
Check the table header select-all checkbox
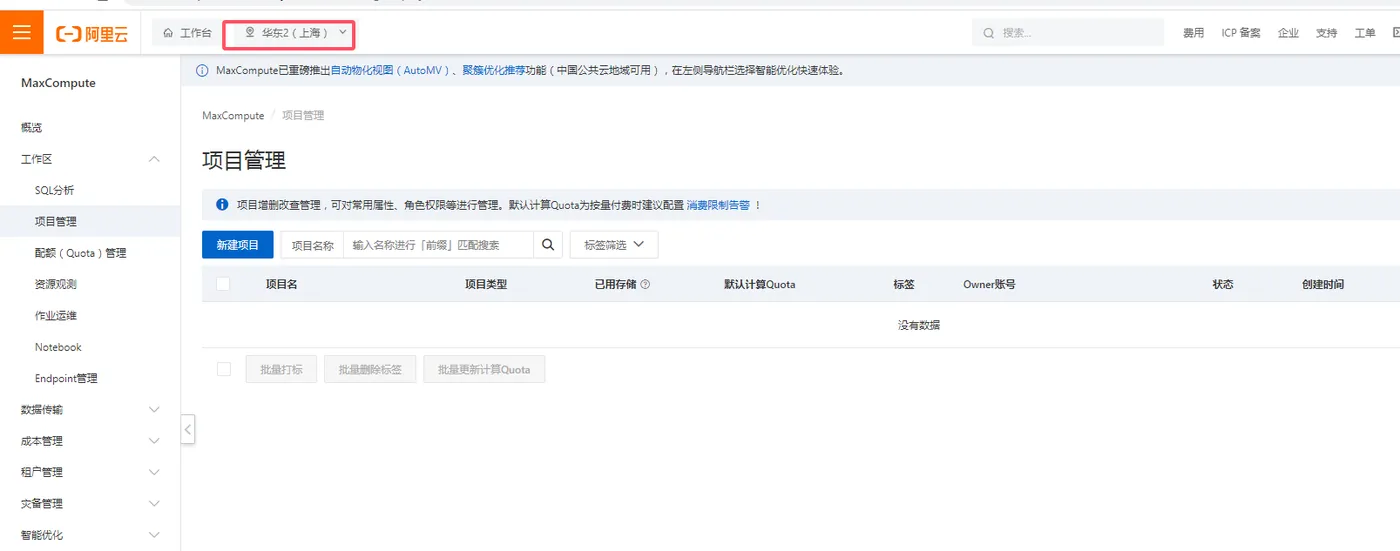click(x=223, y=284)
